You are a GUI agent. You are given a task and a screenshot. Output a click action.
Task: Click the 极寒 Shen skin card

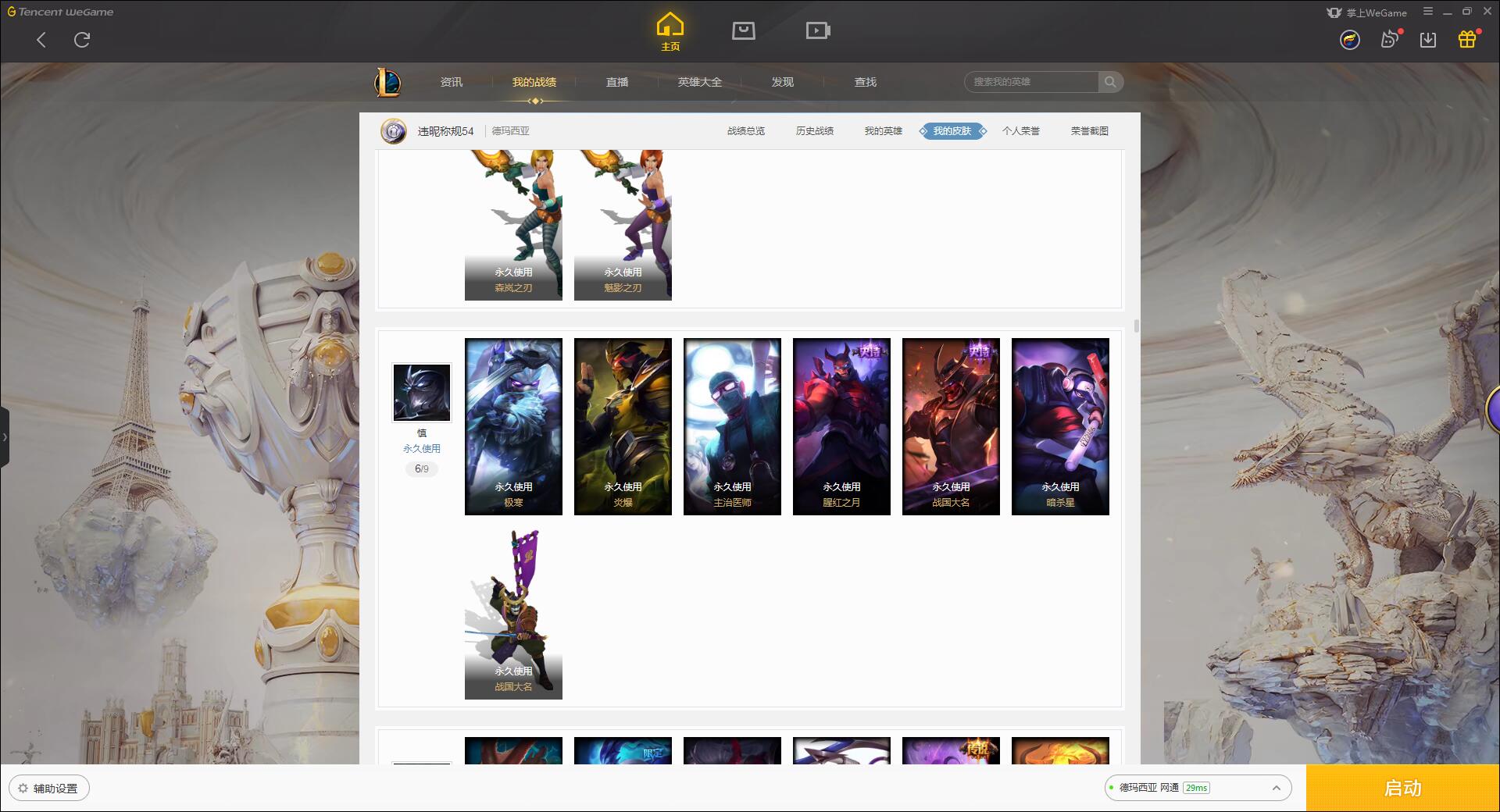click(513, 426)
